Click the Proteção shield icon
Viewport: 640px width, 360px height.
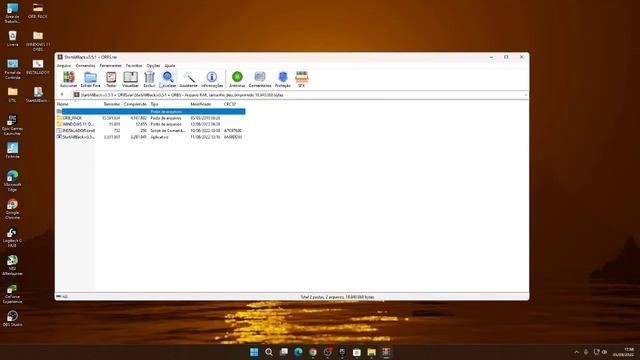(282, 79)
